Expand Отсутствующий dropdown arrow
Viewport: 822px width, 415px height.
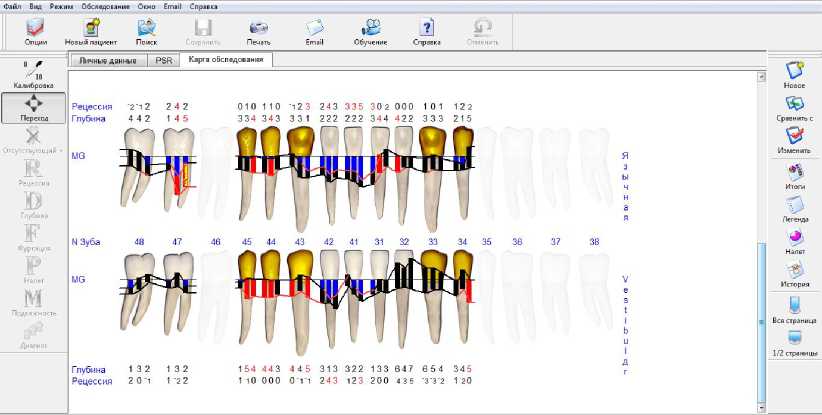[61, 150]
